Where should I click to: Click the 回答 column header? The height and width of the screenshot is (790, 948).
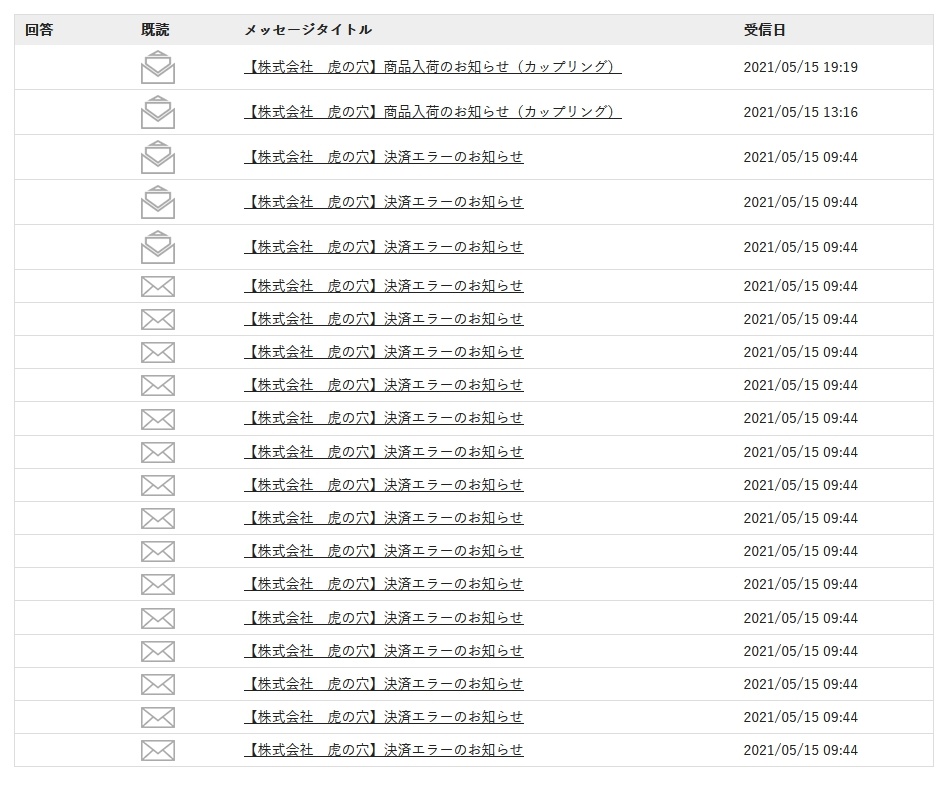coord(39,30)
